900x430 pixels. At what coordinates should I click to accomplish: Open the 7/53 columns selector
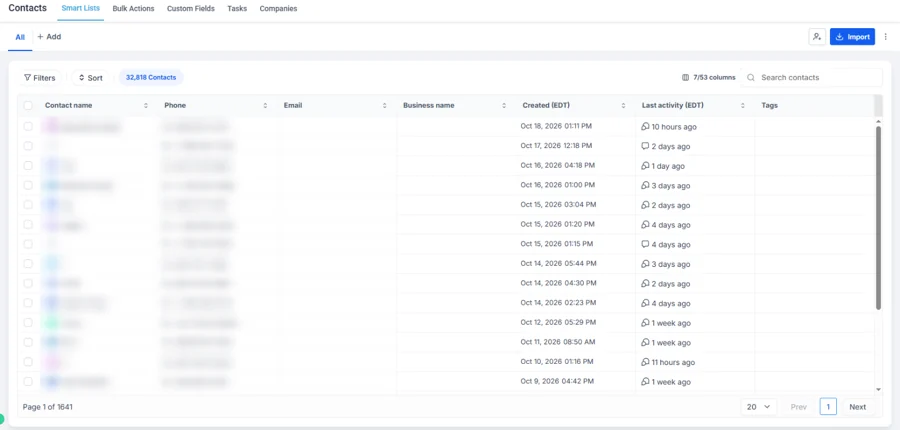point(709,78)
